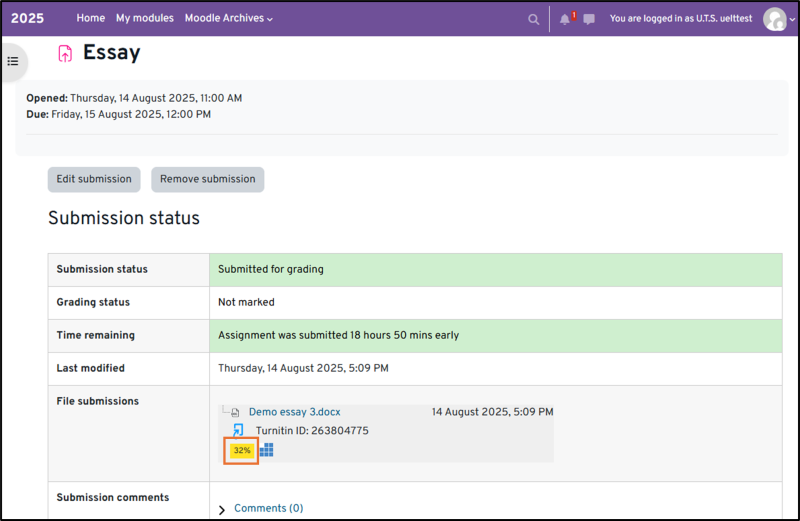Image resolution: width=800 pixels, height=521 pixels.
Task: Click the Turnitin rubric grid icon
Action: 267,450
